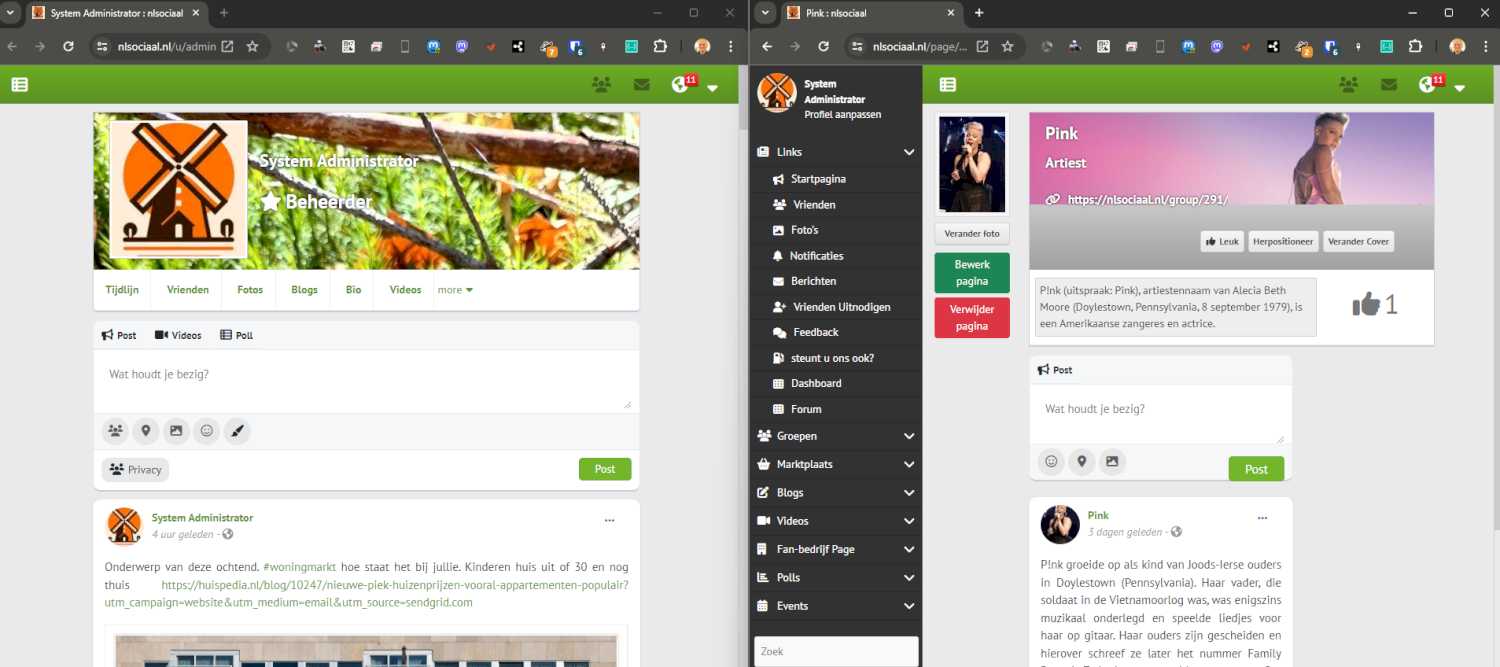Open the Dashboard icon item in sidebar
The height and width of the screenshot is (667, 1500).
coord(815,383)
